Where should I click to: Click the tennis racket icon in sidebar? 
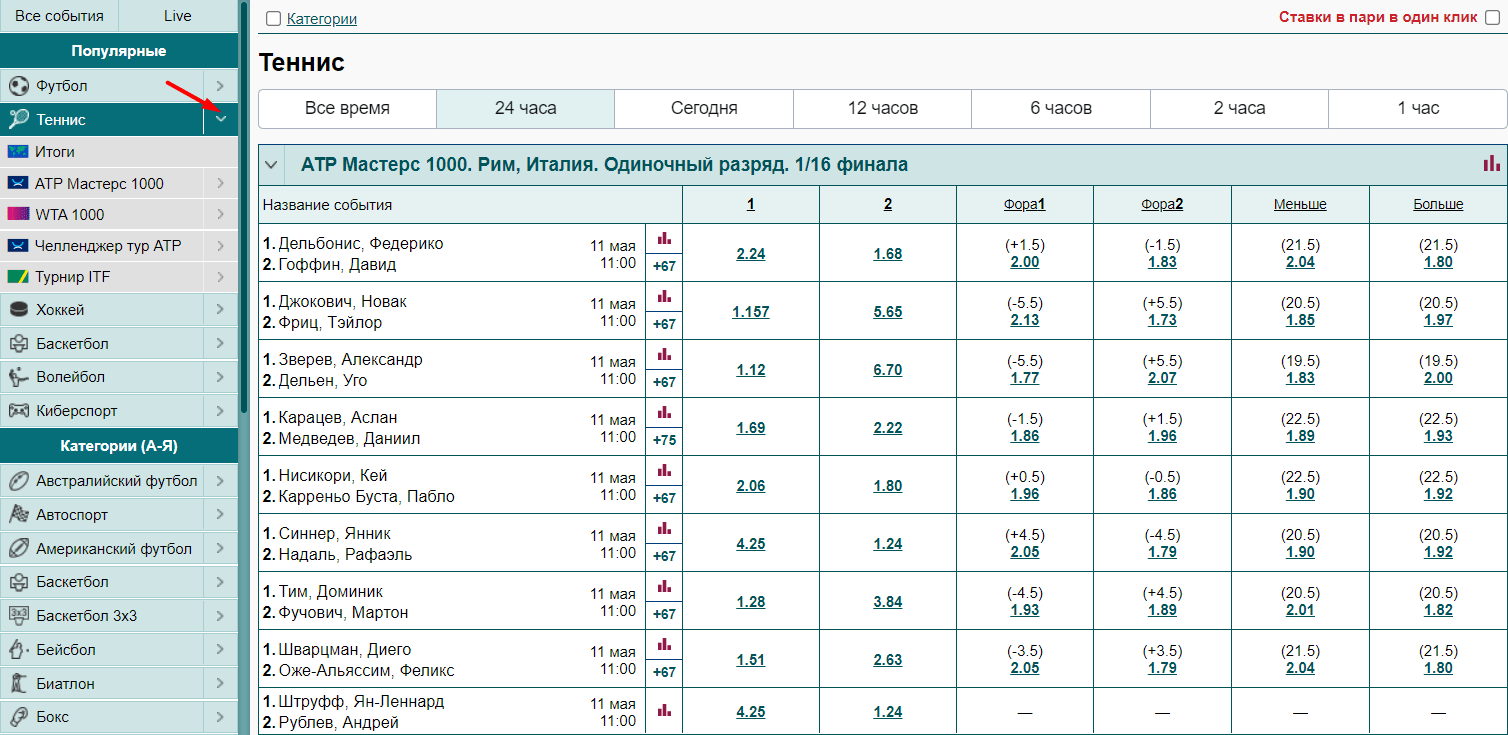pos(18,119)
